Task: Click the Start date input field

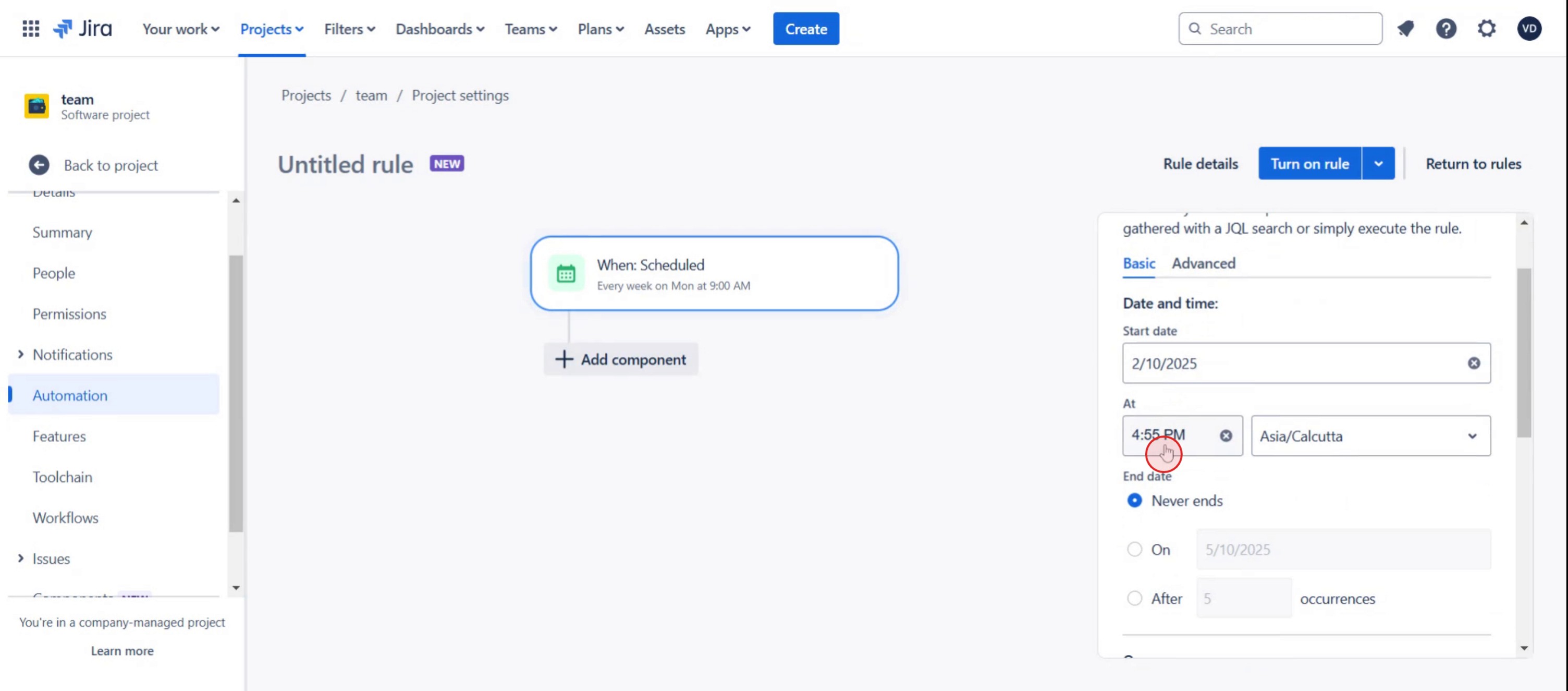Action: [1291, 363]
